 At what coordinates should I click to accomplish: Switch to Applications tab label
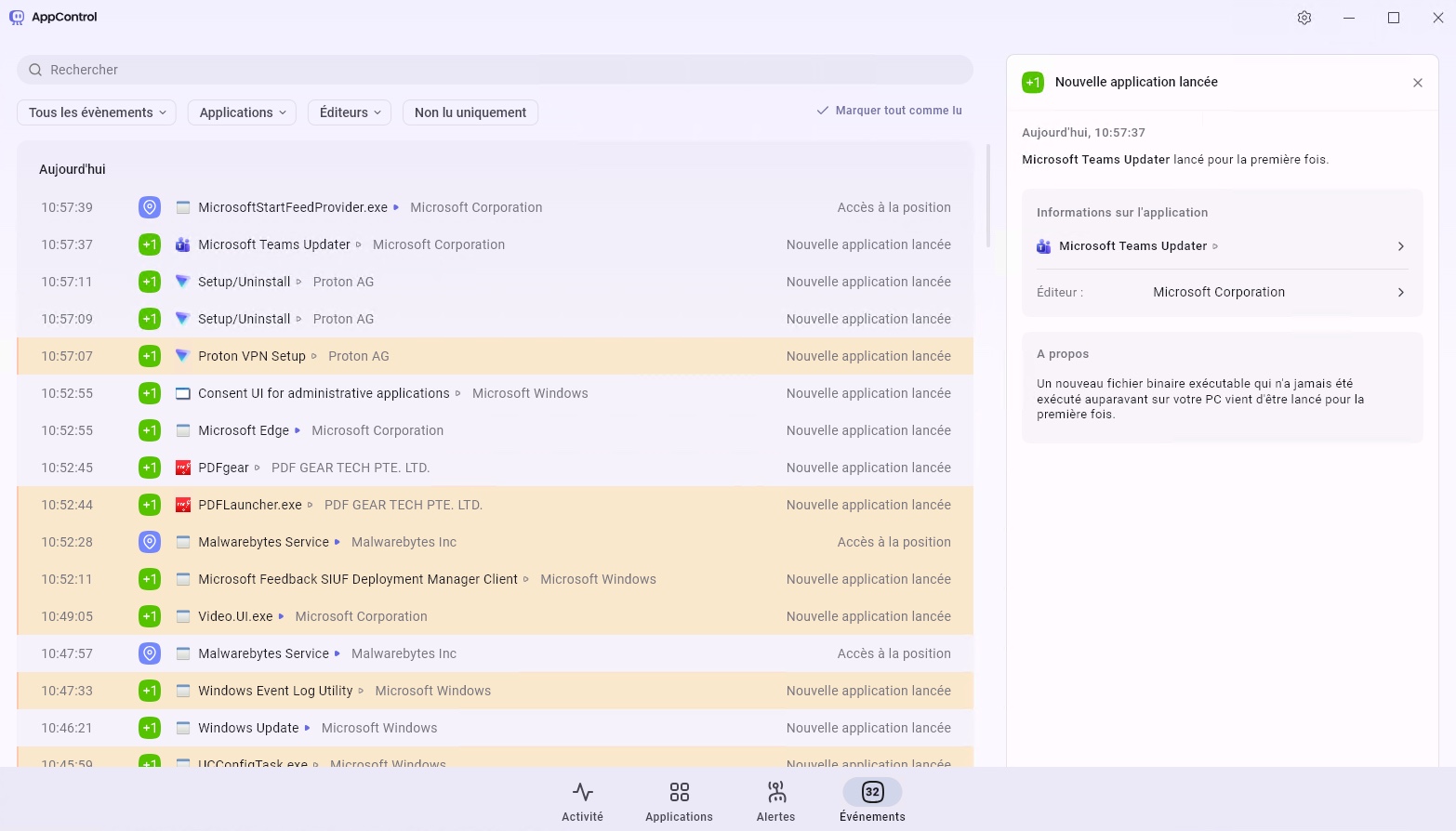point(680,817)
